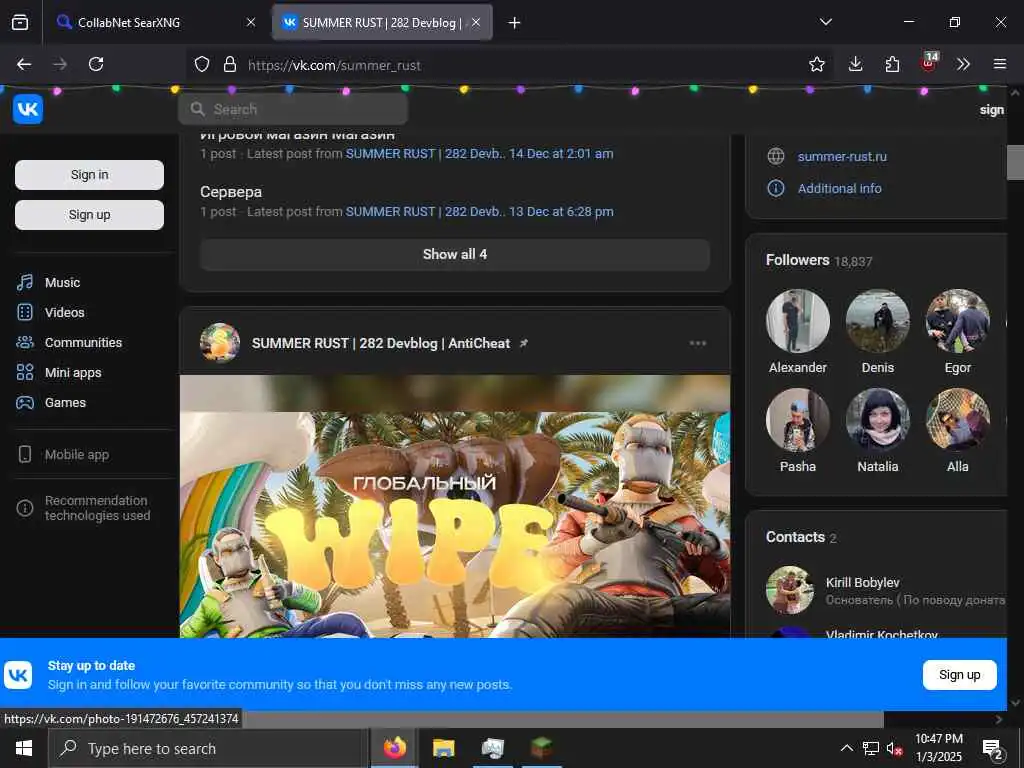Open tracking protection shield icon
This screenshot has height=768, width=1024.
[202, 64]
